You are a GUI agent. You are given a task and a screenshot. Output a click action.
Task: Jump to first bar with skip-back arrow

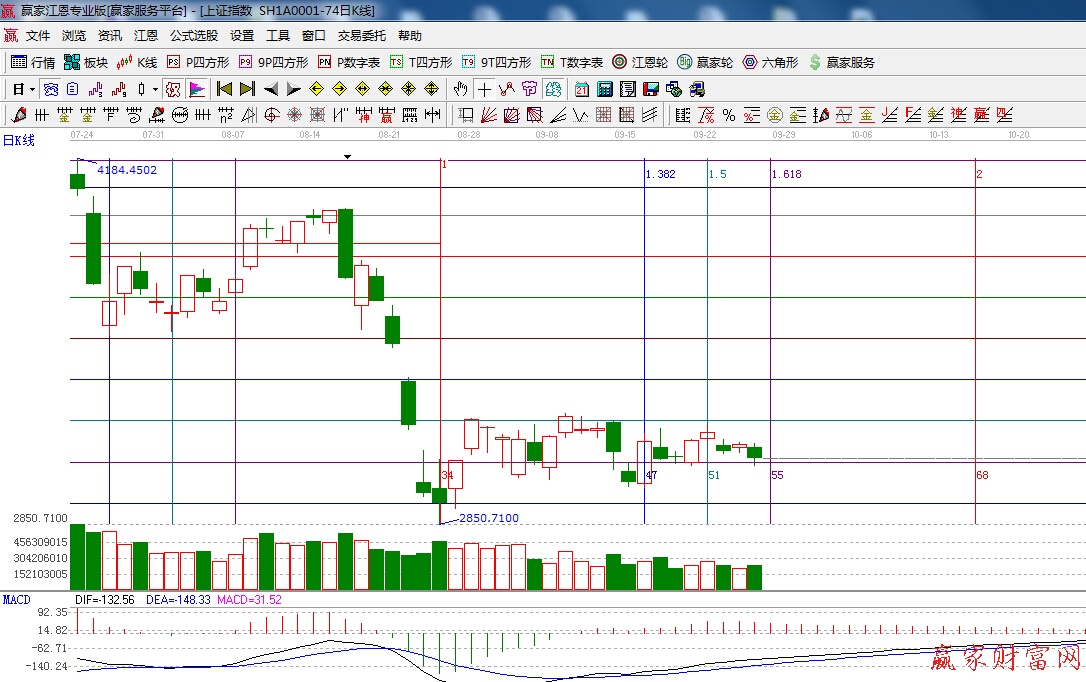click(x=224, y=89)
